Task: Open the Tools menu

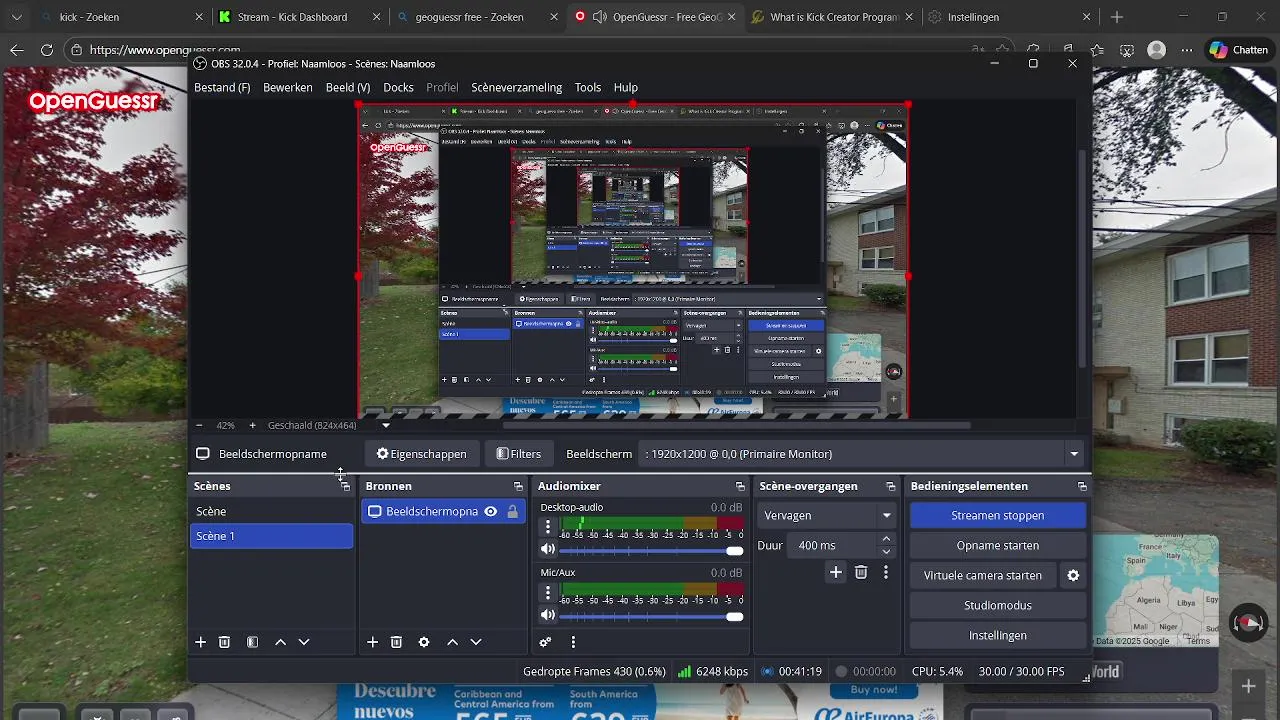Action: tap(588, 87)
